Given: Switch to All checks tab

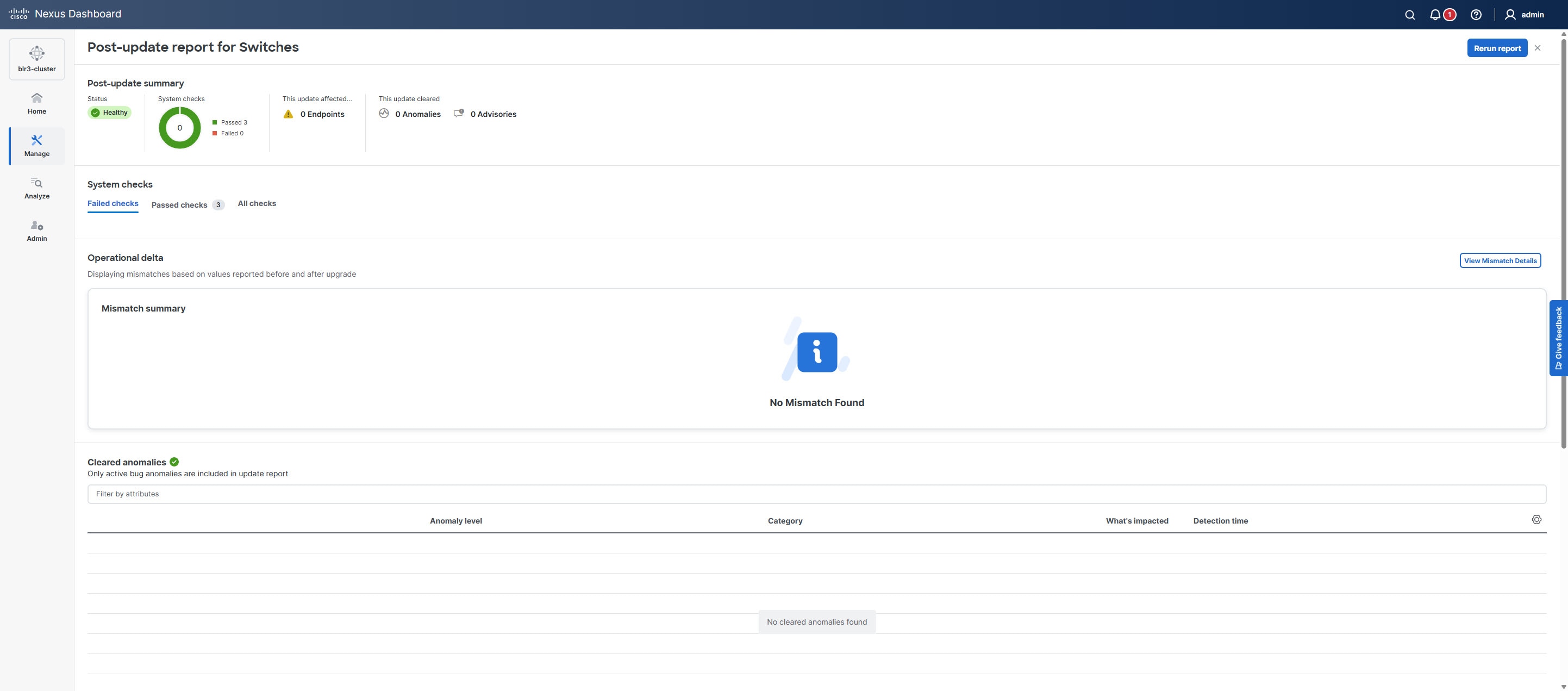Looking at the screenshot, I should [257, 203].
